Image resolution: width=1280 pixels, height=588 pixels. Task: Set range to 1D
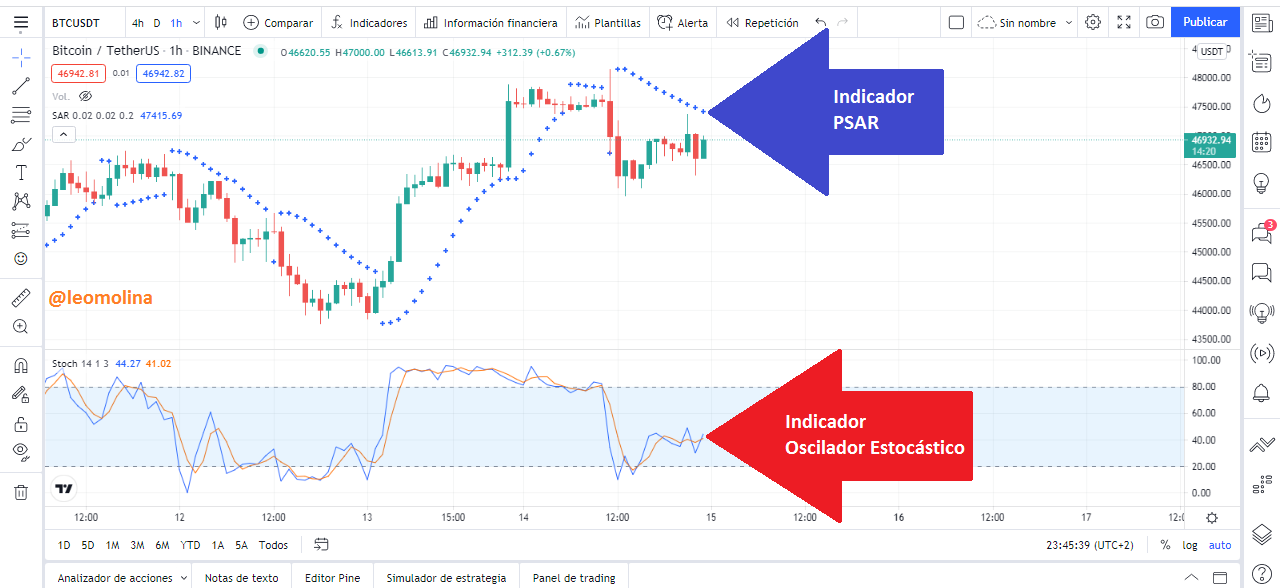tap(64, 545)
